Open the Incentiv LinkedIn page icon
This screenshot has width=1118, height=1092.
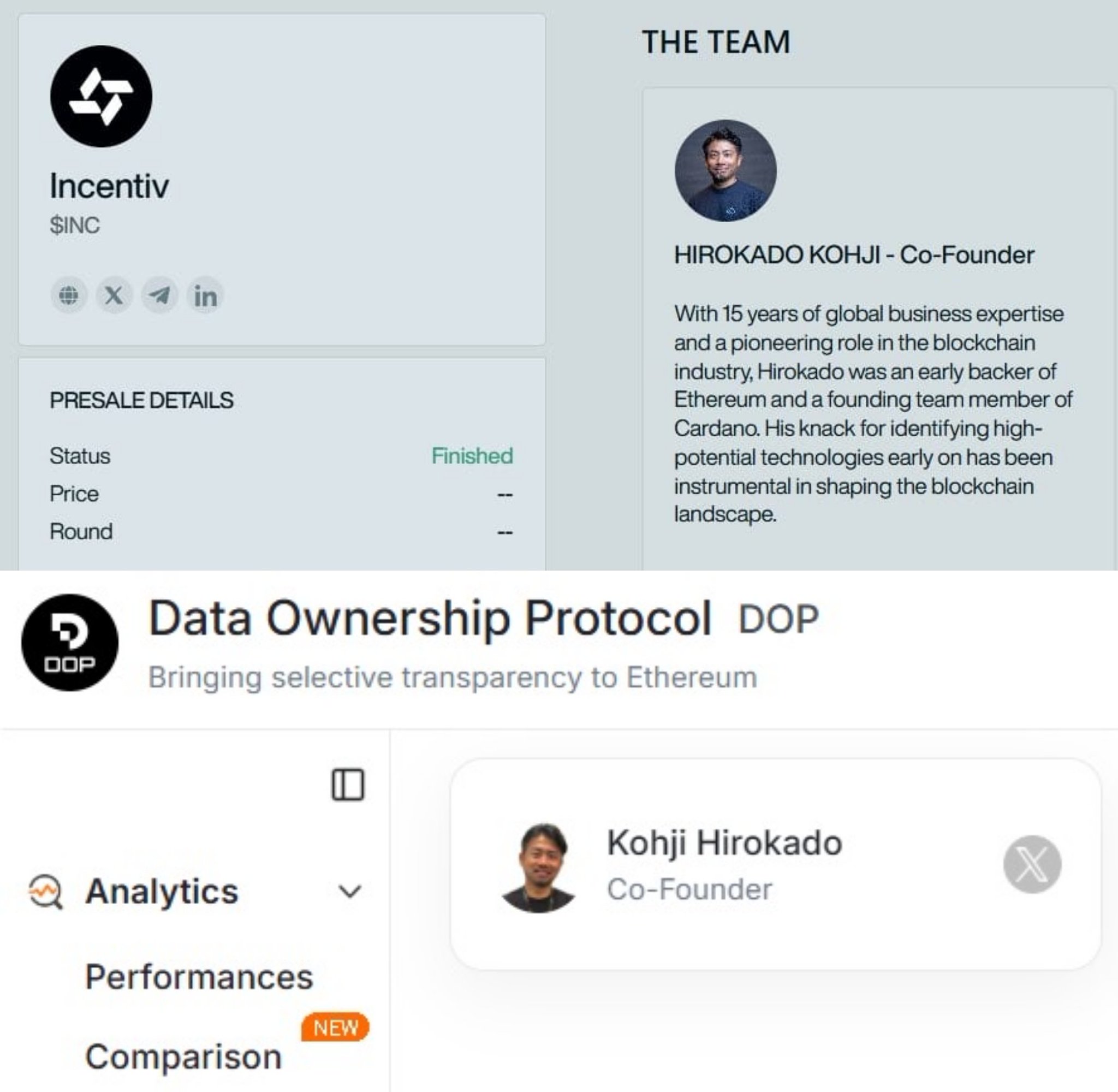click(x=205, y=296)
